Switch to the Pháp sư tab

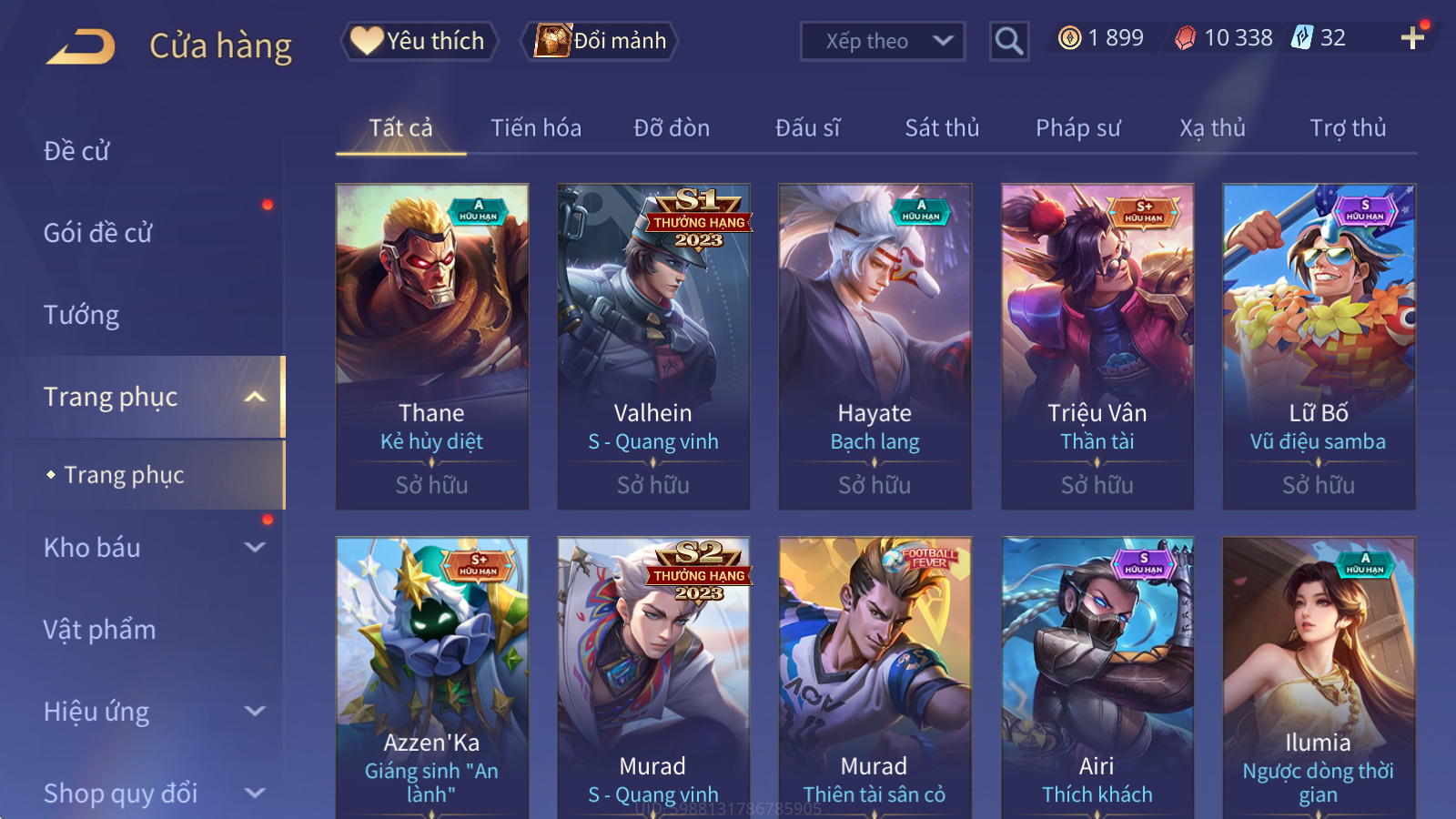click(1077, 128)
